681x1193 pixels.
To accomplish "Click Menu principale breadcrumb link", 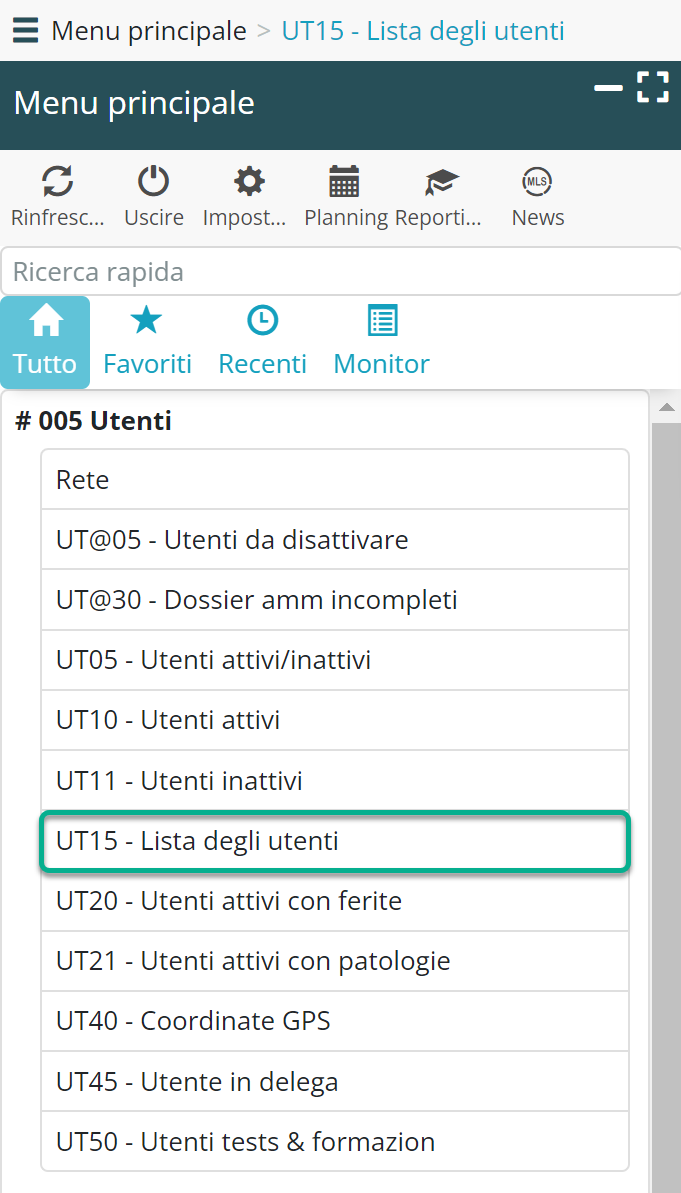I will [x=149, y=31].
